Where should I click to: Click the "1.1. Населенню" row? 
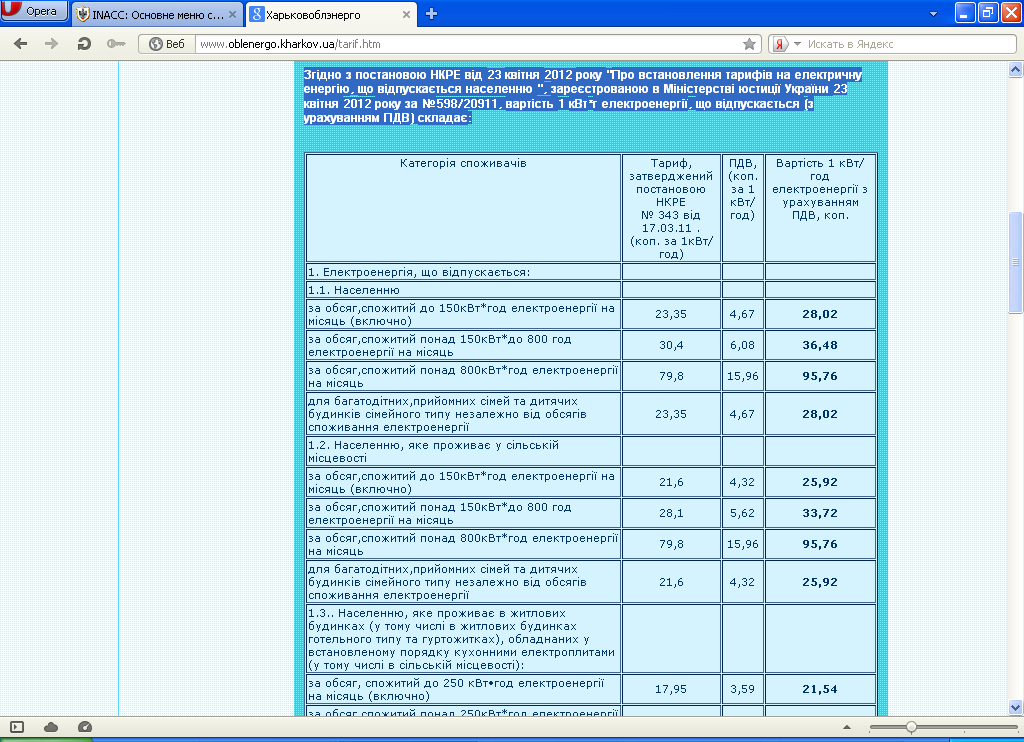[x=463, y=289]
